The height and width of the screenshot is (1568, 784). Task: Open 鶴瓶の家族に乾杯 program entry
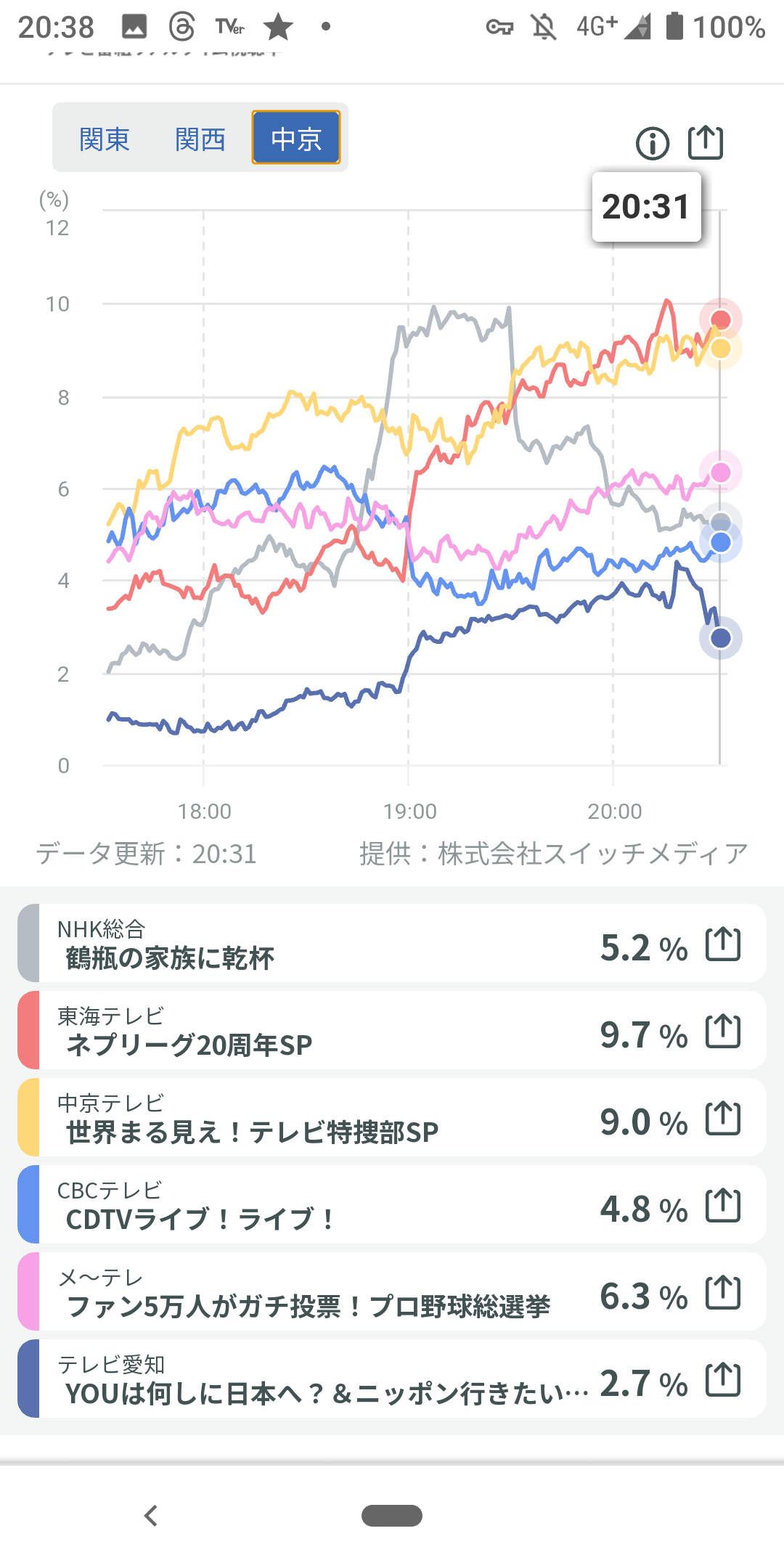click(171, 958)
